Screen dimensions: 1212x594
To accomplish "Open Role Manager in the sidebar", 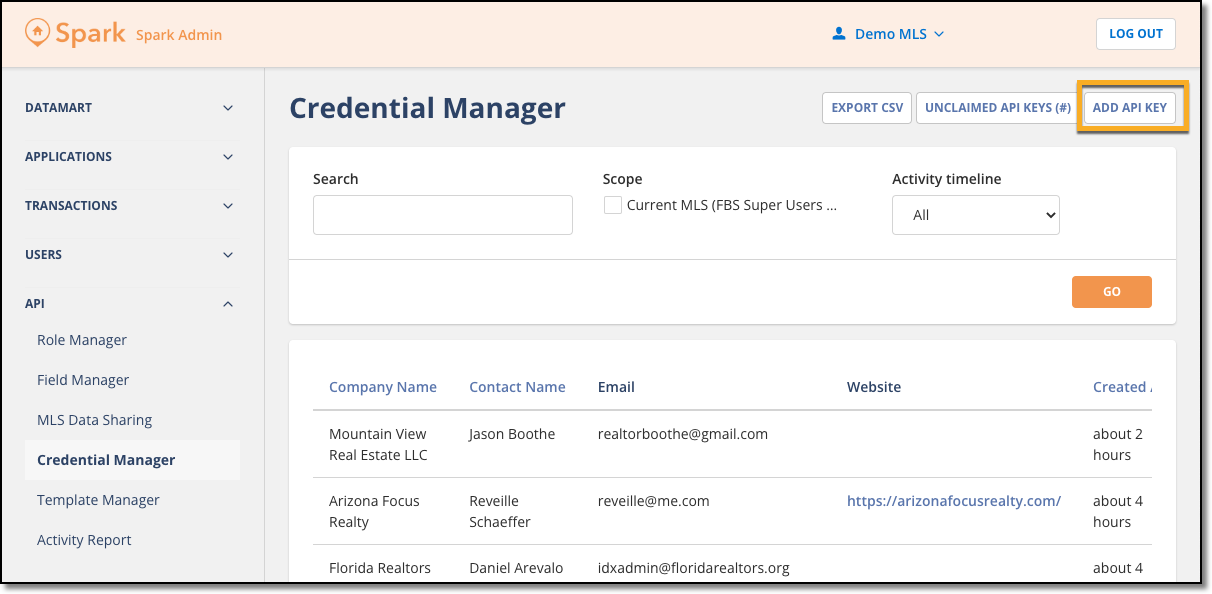I will (82, 340).
